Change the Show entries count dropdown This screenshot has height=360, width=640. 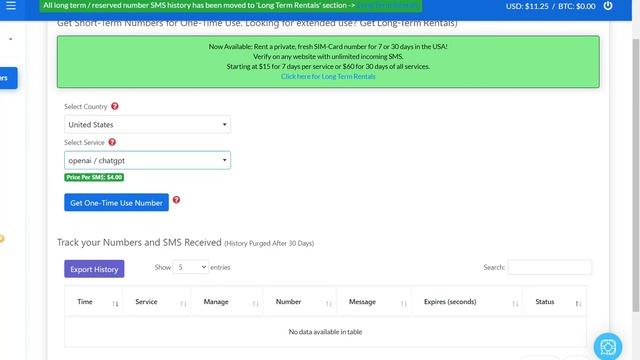point(191,267)
